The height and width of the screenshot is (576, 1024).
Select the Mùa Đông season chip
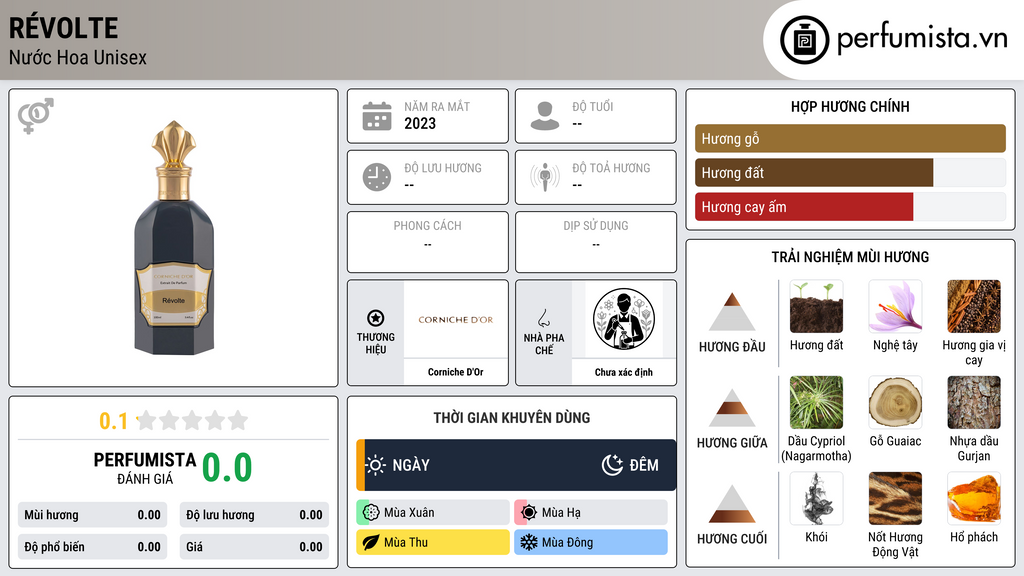[x=591, y=542]
